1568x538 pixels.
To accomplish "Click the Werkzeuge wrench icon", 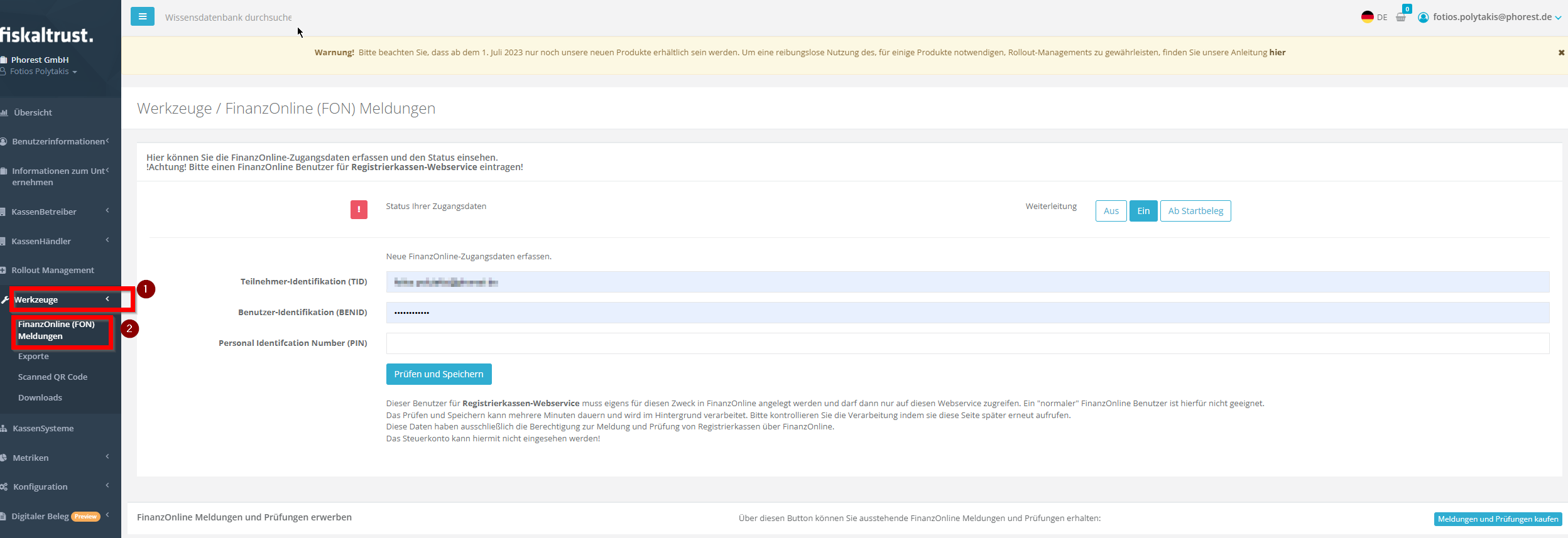I will tap(5, 300).
